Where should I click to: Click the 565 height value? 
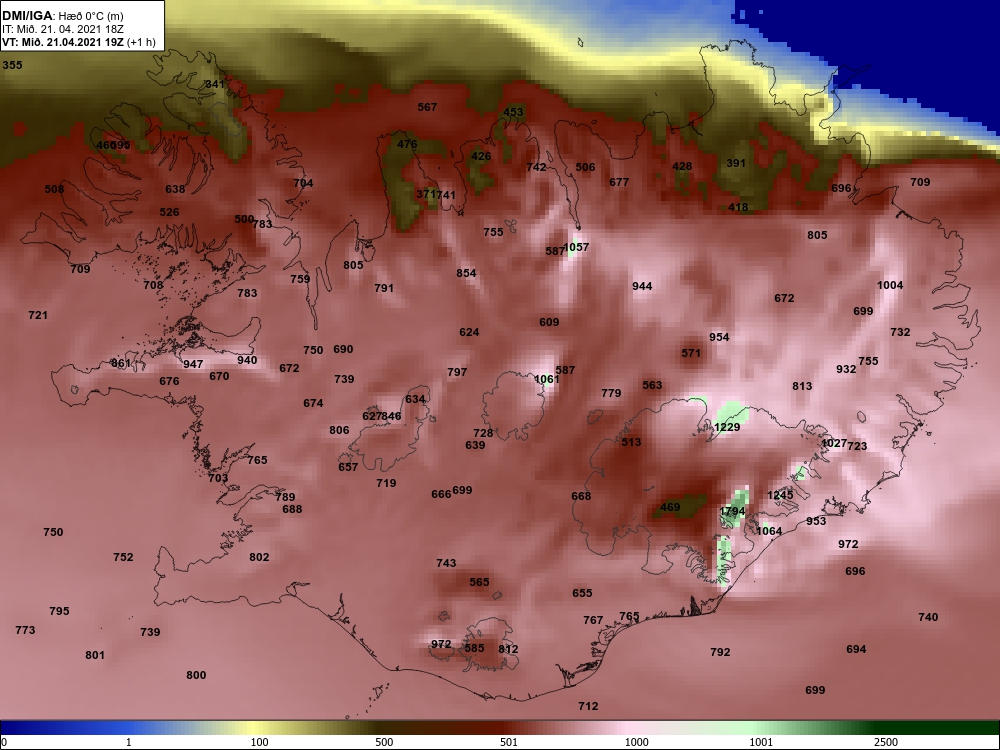click(x=479, y=582)
